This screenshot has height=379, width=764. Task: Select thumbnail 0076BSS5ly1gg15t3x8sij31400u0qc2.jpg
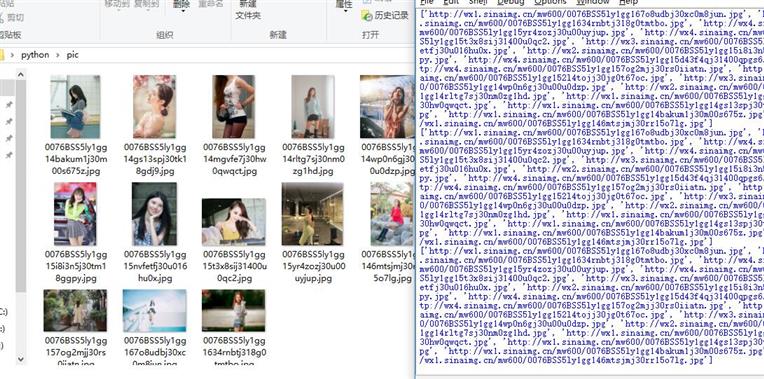click(233, 222)
